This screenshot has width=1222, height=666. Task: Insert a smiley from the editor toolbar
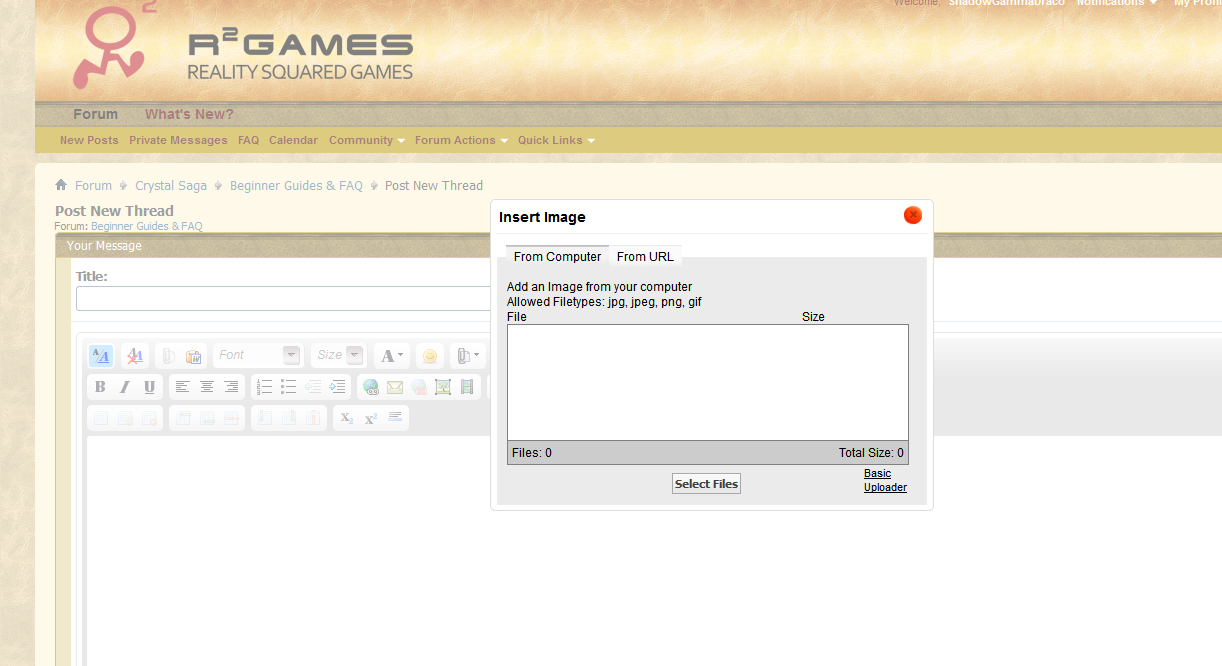click(430, 356)
